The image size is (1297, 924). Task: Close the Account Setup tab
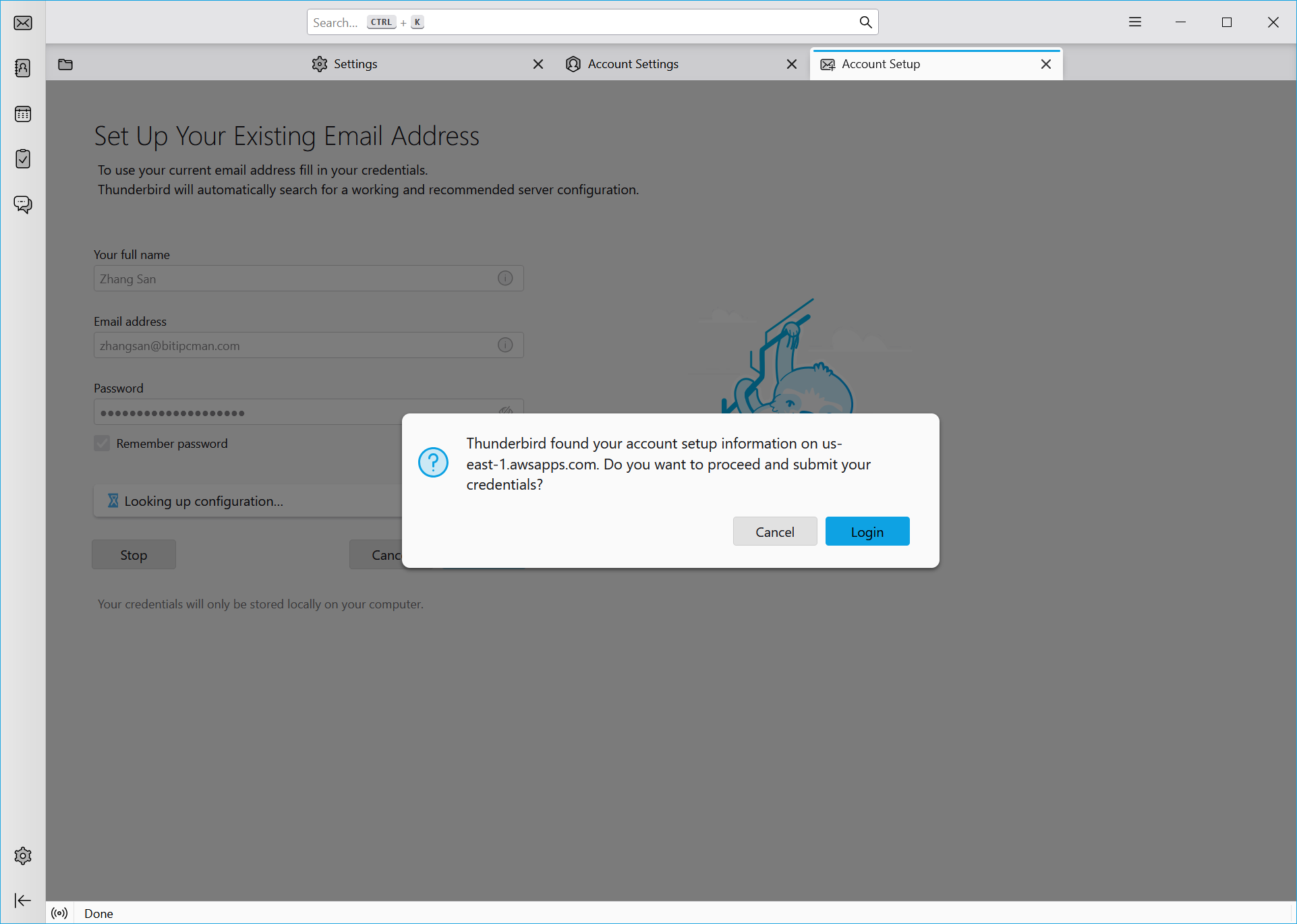pyautogui.click(x=1046, y=64)
